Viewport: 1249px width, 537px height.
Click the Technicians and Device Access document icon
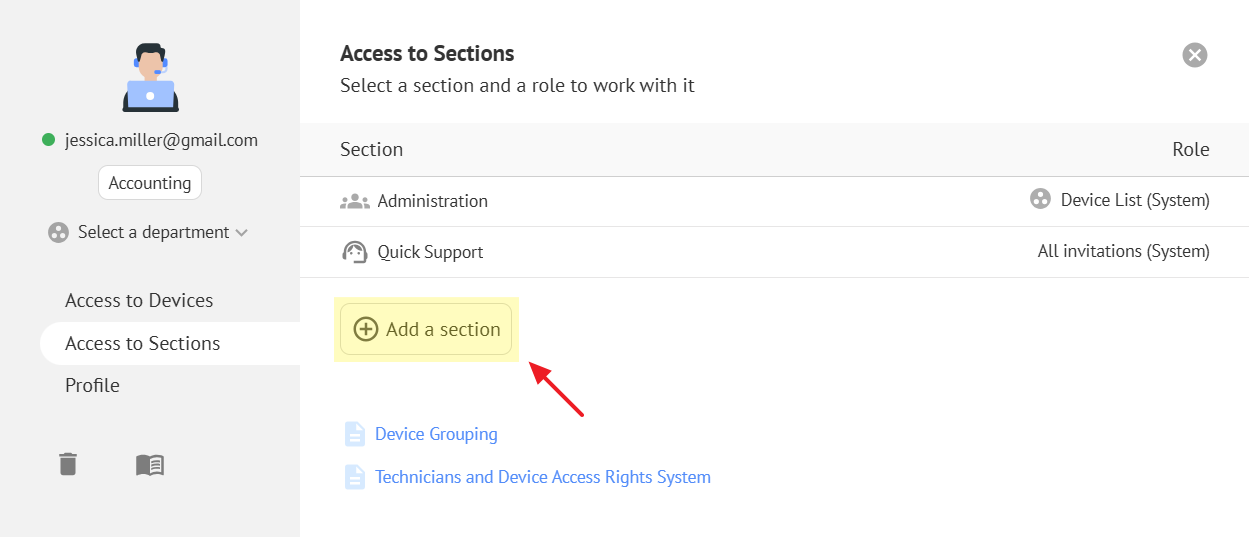click(x=355, y=477)
